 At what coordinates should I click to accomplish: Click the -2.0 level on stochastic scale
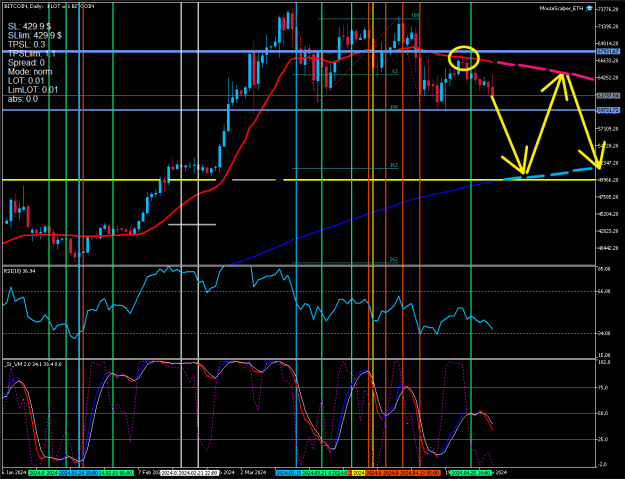(x=605, y=465)
